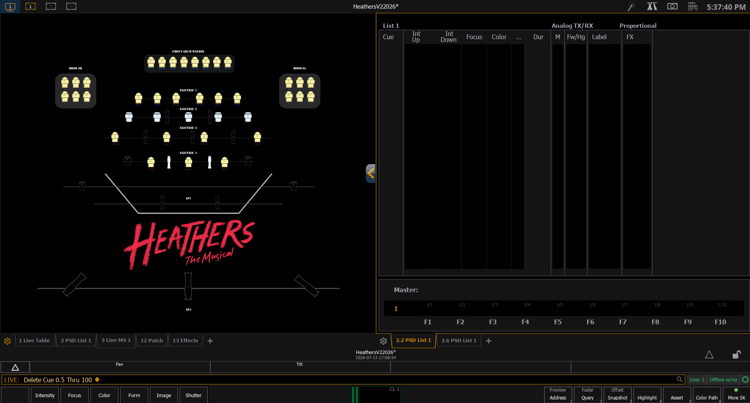Viewport: 750px width, 403px height.
Task: Click the Dur column header
Action: coord(538,37)
